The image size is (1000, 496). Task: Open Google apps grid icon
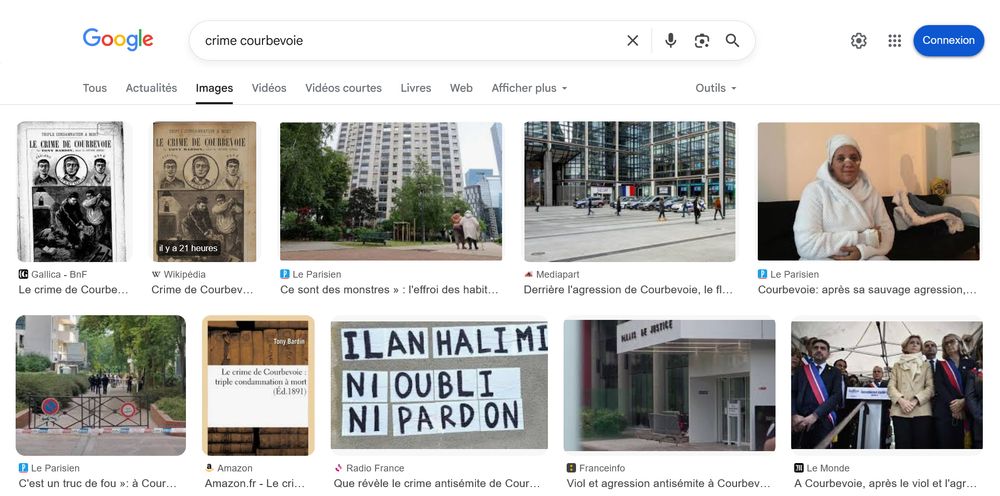895,41
